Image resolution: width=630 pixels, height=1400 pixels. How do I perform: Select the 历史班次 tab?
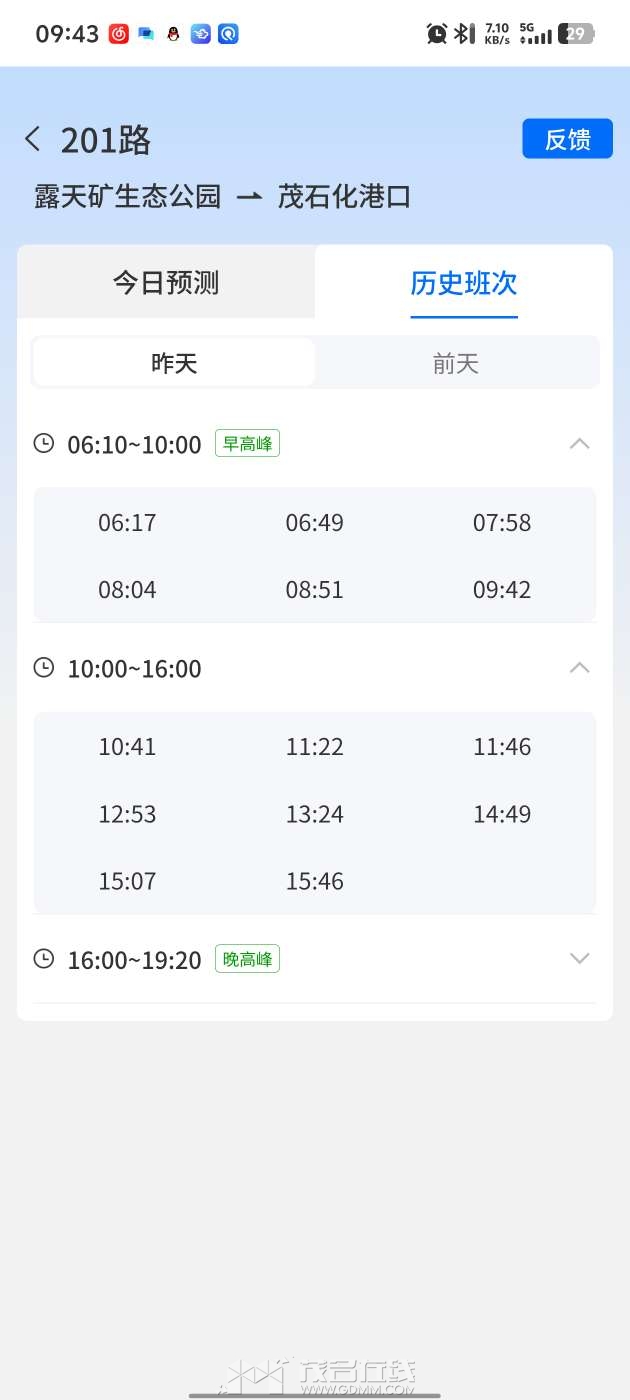click(x=464, y=283)
